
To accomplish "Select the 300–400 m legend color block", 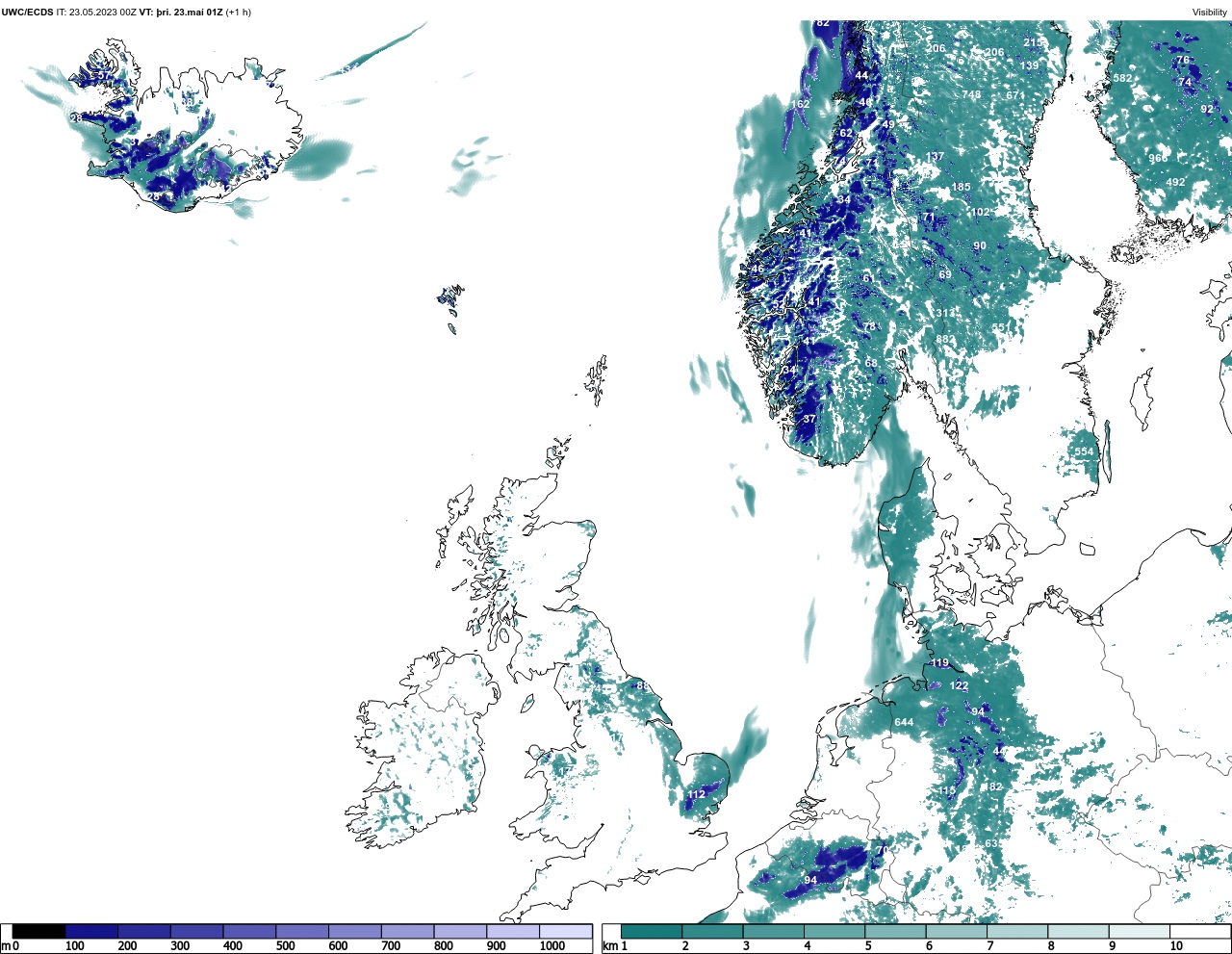I will tap(196, 932).
